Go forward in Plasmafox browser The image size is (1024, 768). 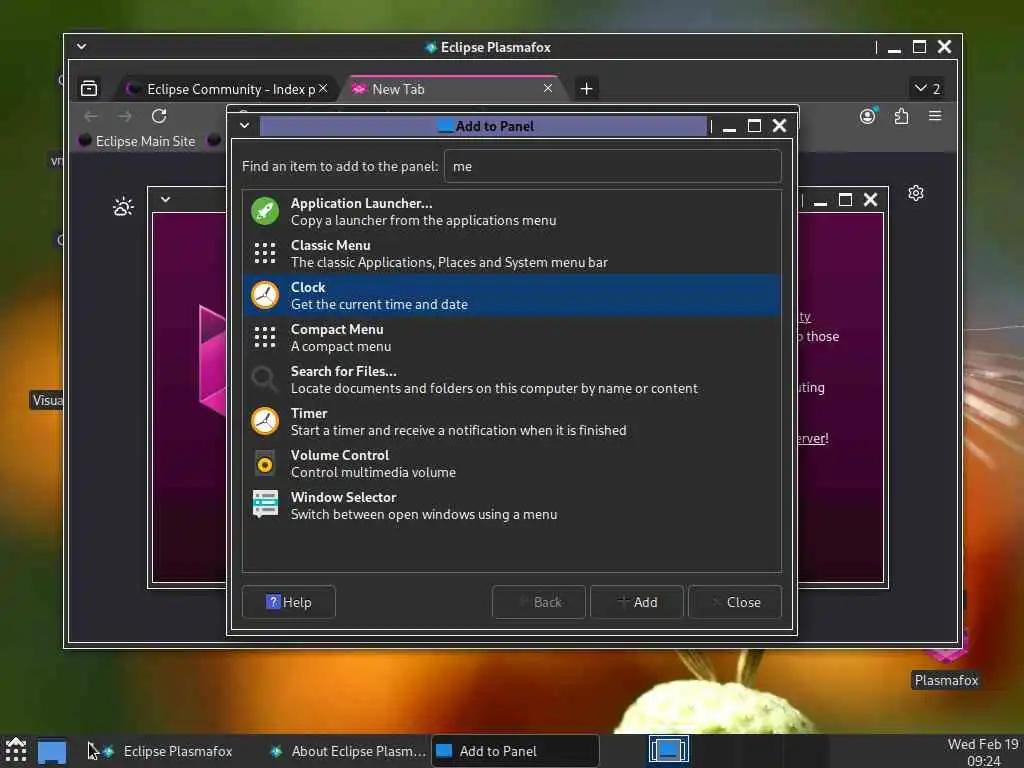[125, 116]
